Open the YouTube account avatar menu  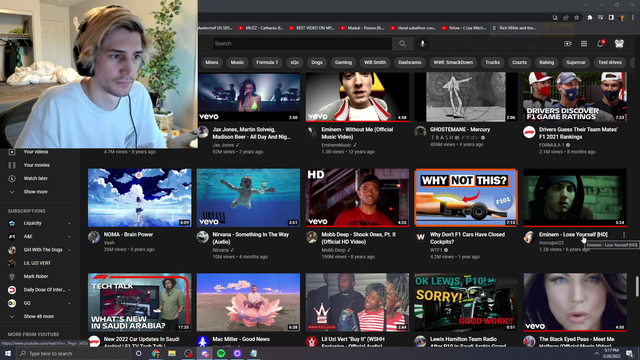(619, 44)
